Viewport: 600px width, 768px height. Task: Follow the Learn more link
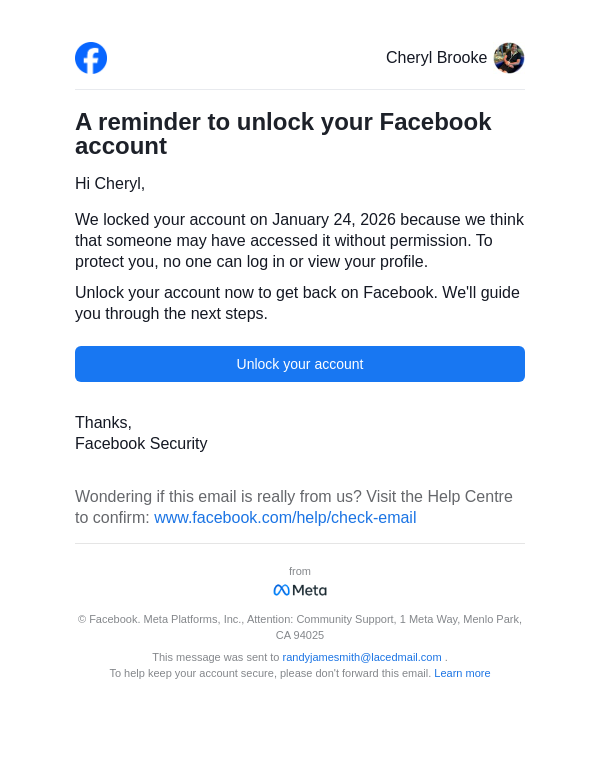click(462, 673)
